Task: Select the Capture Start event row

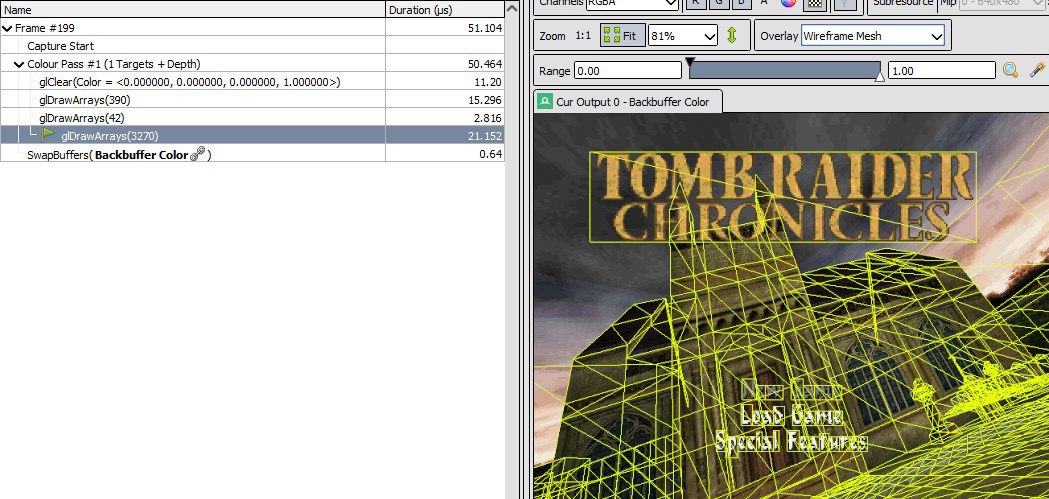Action: pos(252,46)
